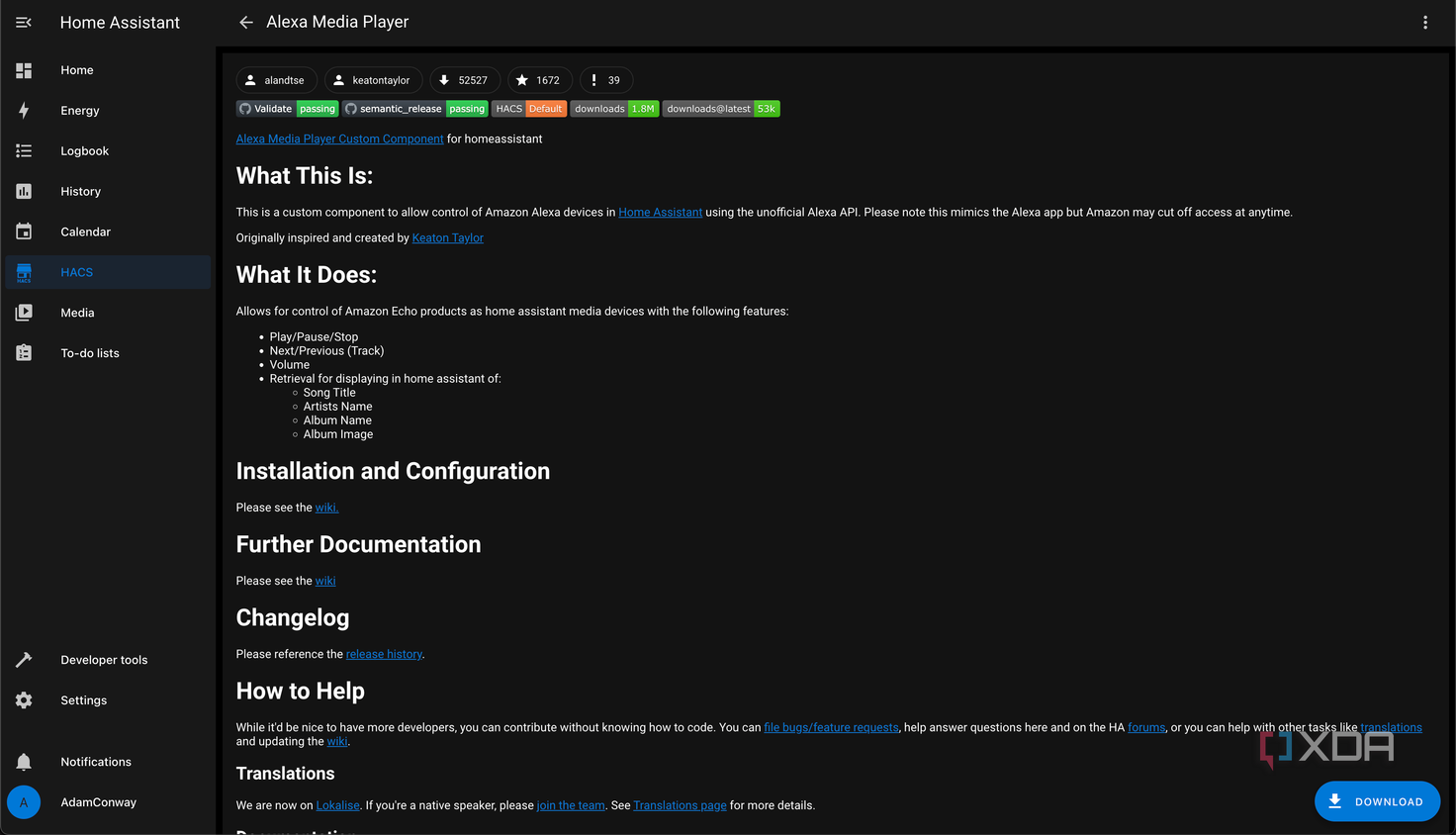The height and width of the screenshot is (835, 1456).
Task: Click the person icon on alandtse chip
Action: pyautogui.click(x=250, y=80)
